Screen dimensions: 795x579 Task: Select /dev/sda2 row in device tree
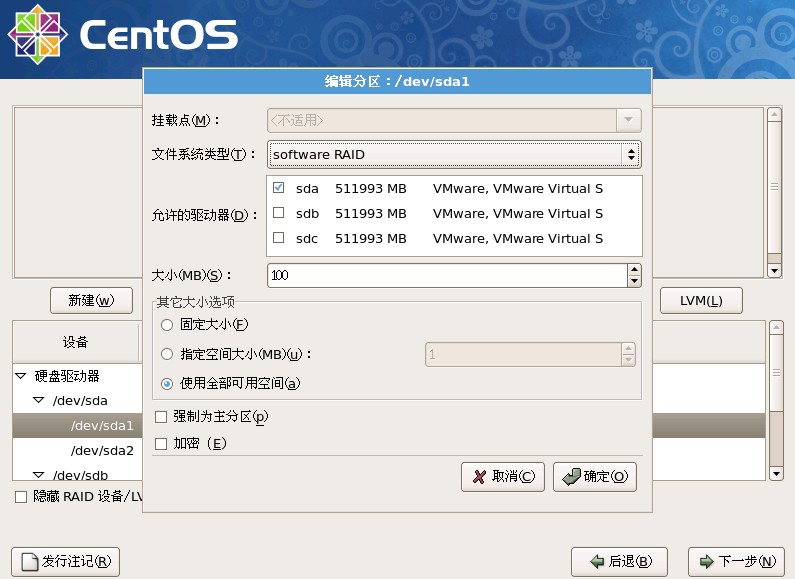[77, 450]
